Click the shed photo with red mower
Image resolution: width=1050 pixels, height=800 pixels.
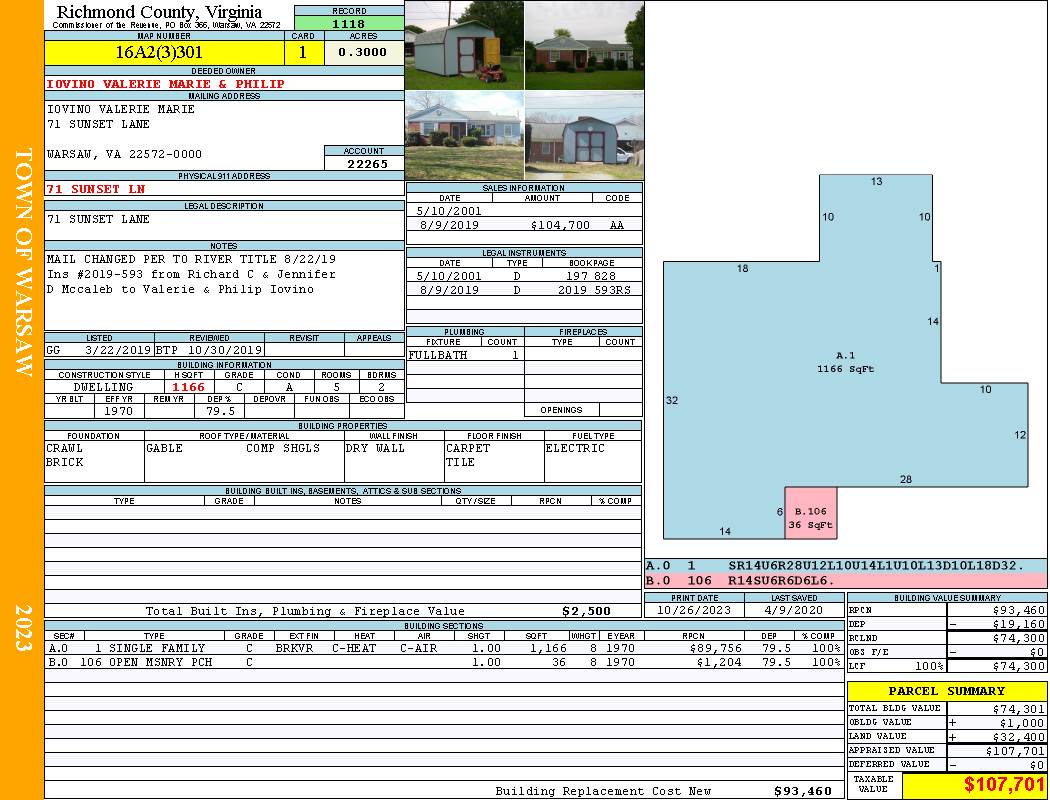[x=464, y=46]
